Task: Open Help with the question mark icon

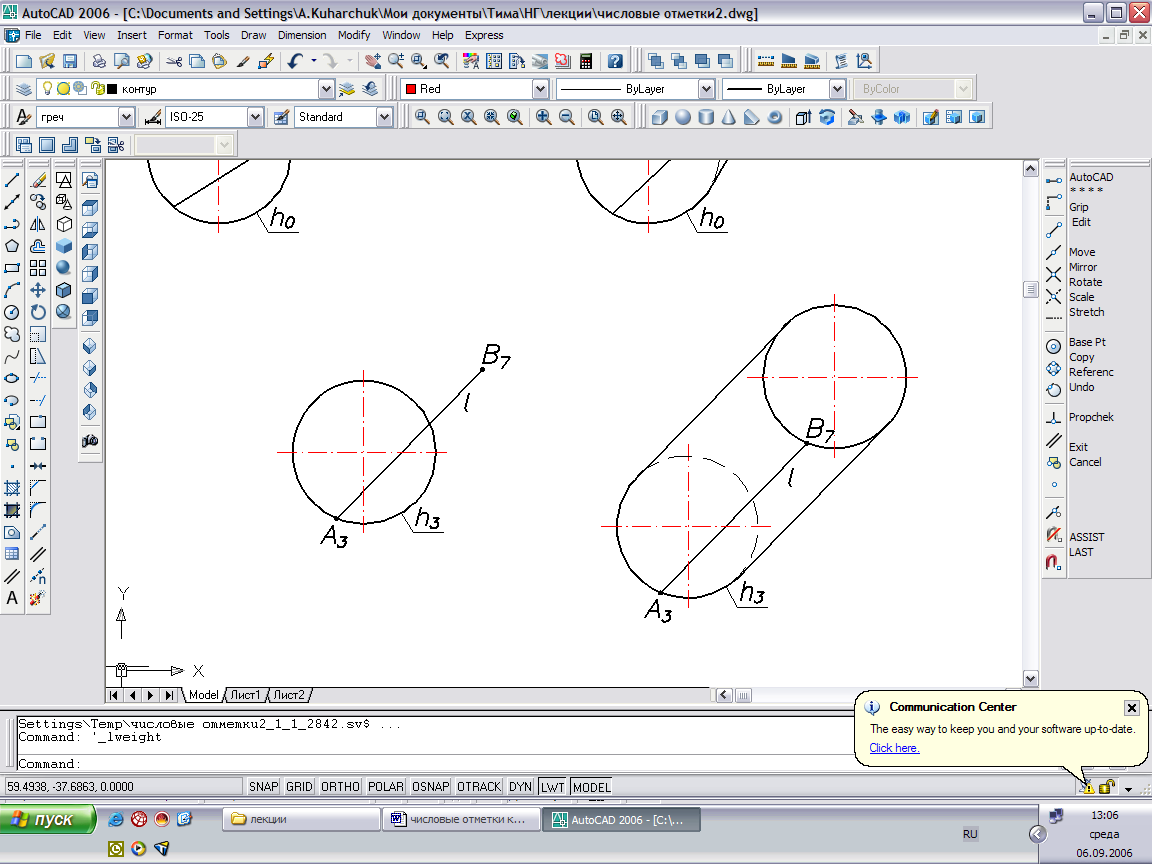Action: pyautogui.click(x=616, y=61)
